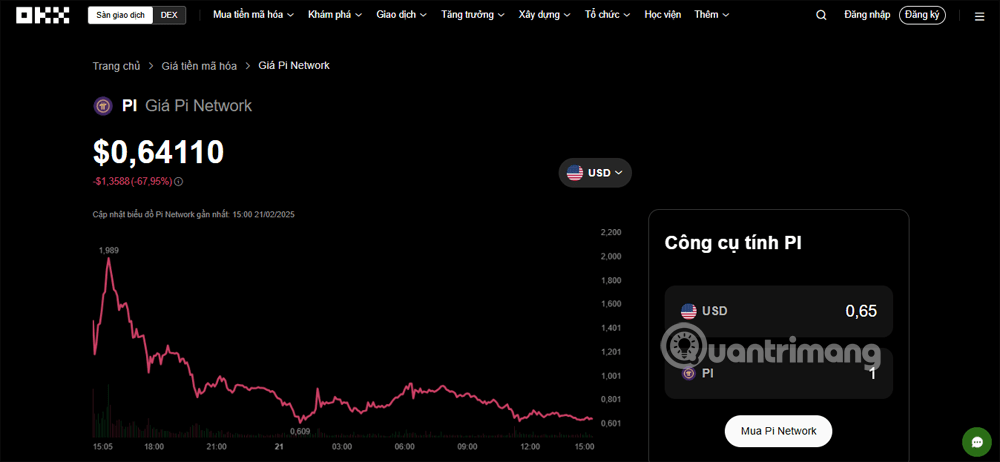Click the price change info icon

pos(179,181)
